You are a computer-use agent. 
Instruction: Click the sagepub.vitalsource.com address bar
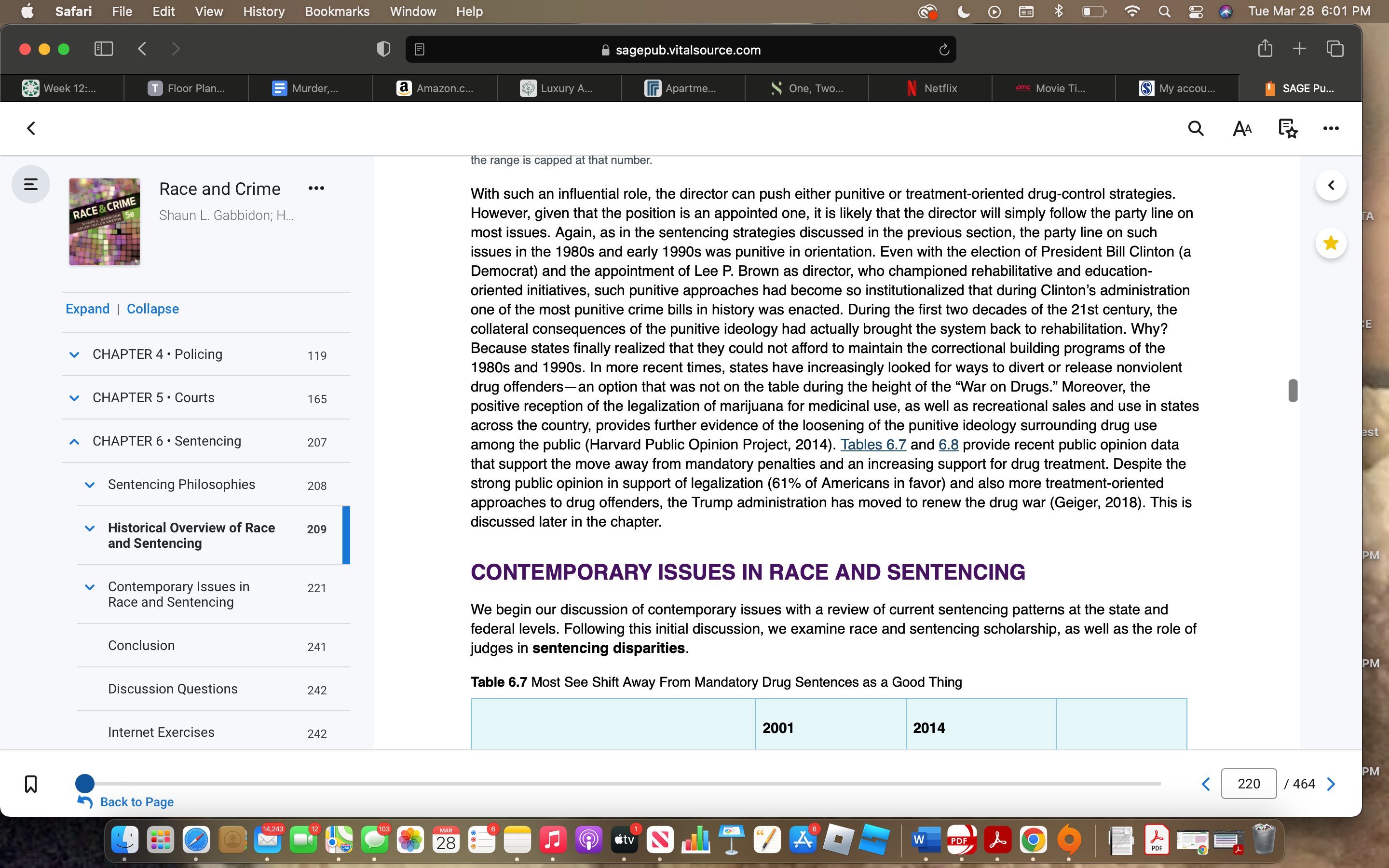pyautogui.click(x=681, y=50)
